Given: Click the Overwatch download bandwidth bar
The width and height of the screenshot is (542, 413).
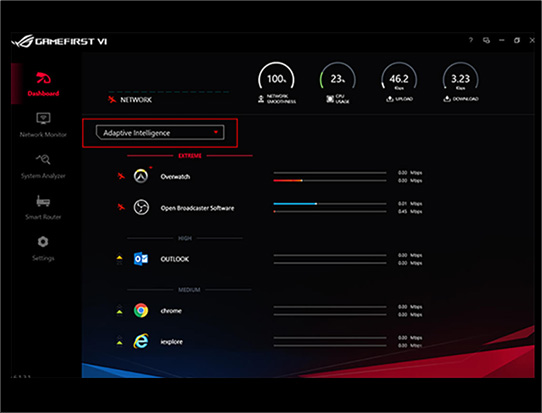Looking at the screenshot, I should click(330, 180).
